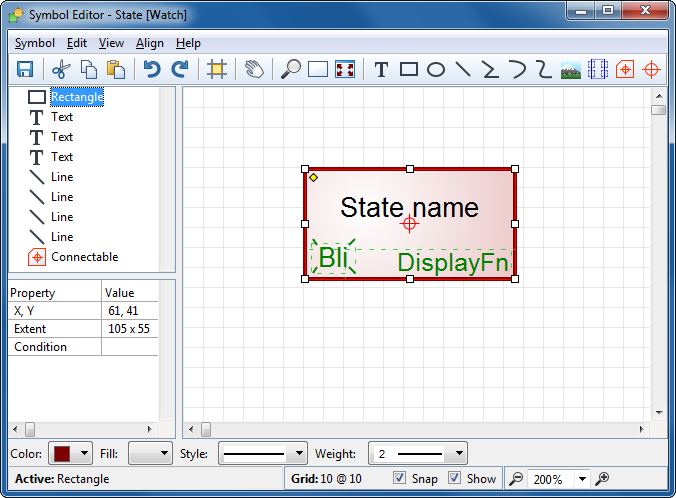Open the line Weight dropdown
Screen dimensions: 676x498
click(417, 454)
